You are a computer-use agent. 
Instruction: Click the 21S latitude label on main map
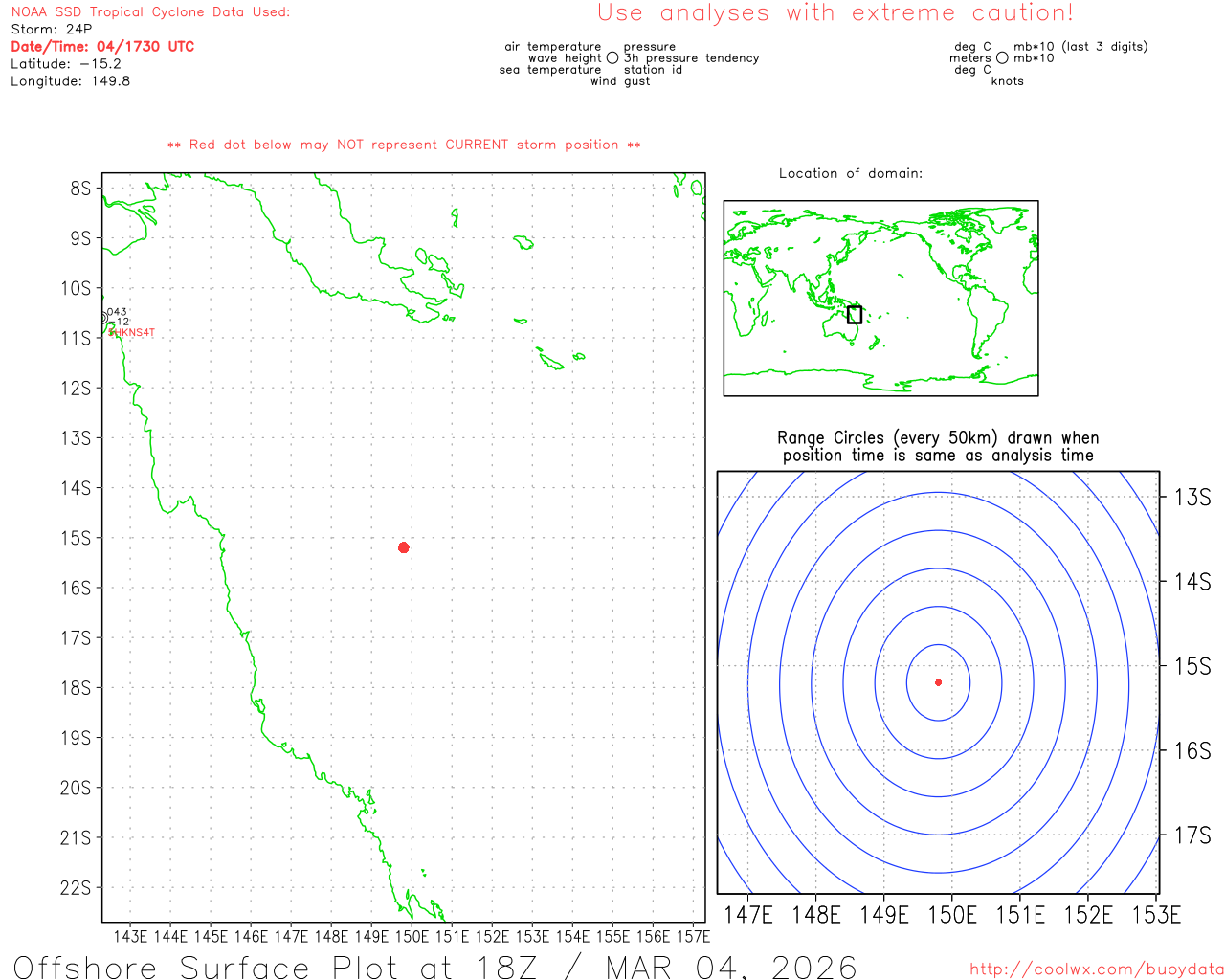(x=76, y=837)
